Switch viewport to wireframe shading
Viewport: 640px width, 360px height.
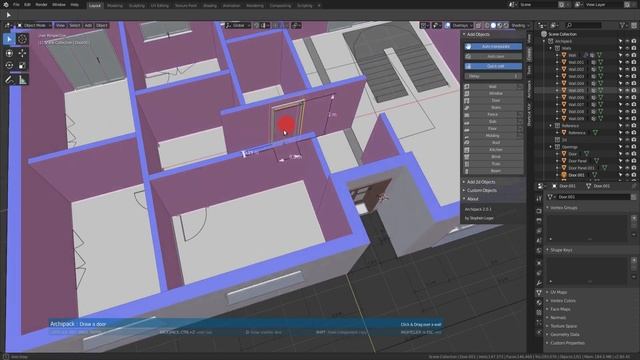click(x=487, y=25)
